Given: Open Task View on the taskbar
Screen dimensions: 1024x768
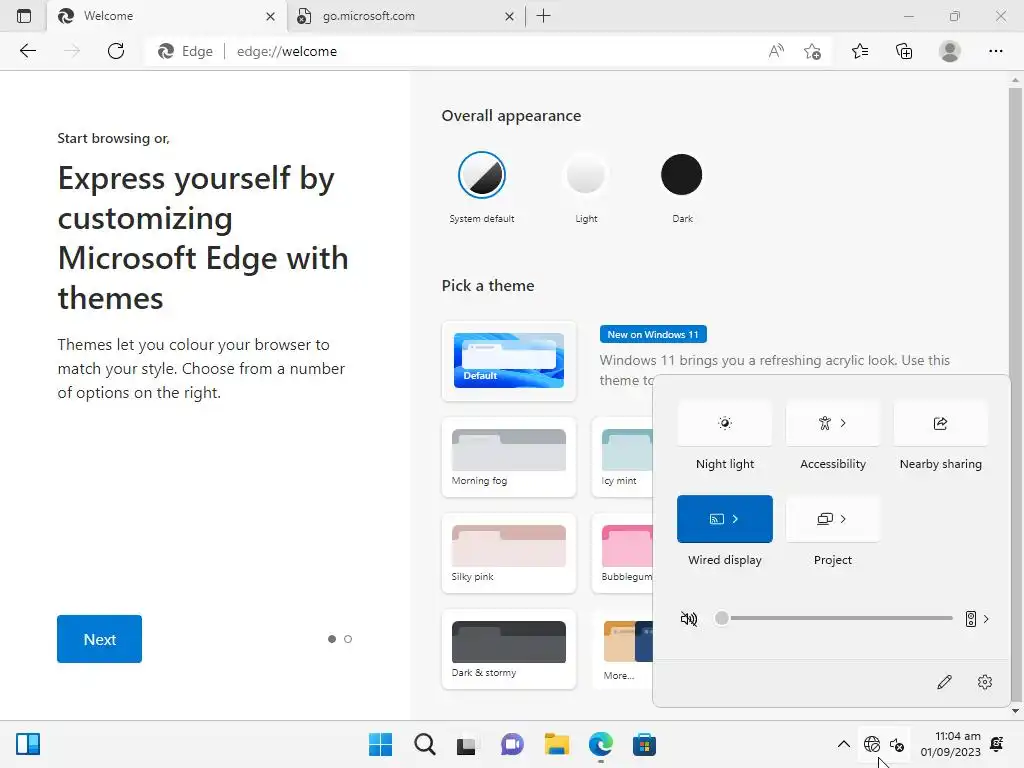Looking at the screenshot, I should pyautogui.click(x=468, y=744).
